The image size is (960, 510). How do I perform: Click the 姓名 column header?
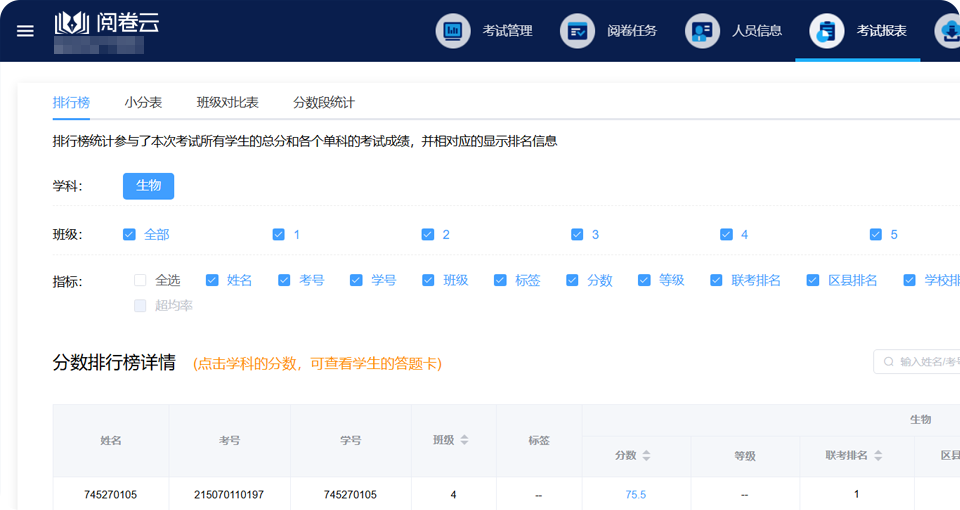coord(111,440)
